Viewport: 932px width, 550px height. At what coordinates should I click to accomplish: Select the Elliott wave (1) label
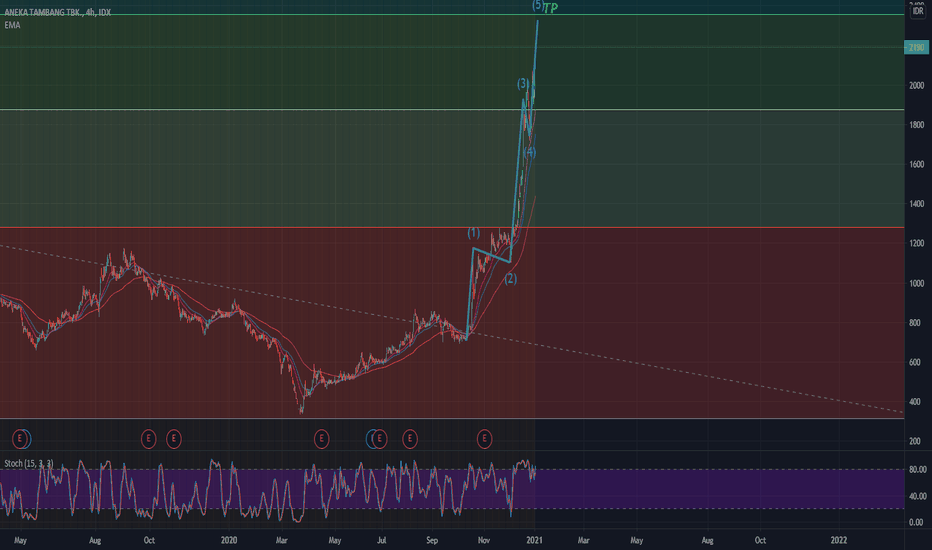click(x=473, y=232)
